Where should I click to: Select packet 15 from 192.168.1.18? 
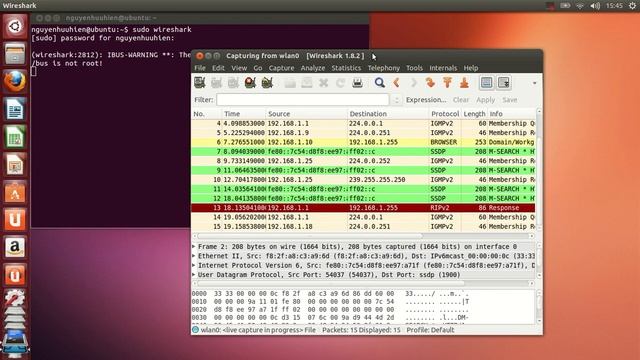pyautogui.click(x=363, y=227)
